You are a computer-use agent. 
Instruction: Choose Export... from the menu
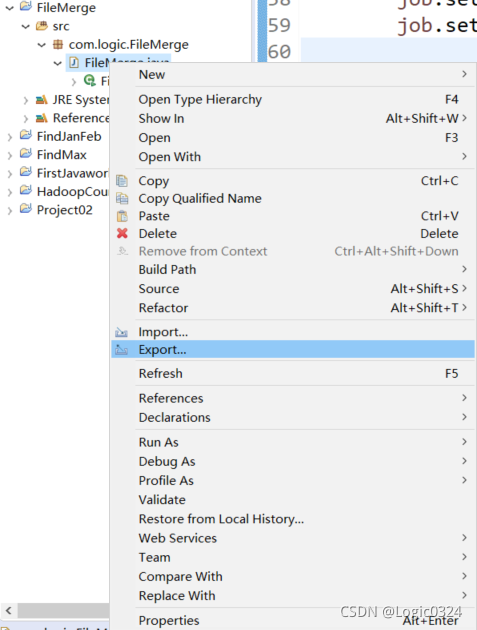pyautogui.click(x=293, y=350)
